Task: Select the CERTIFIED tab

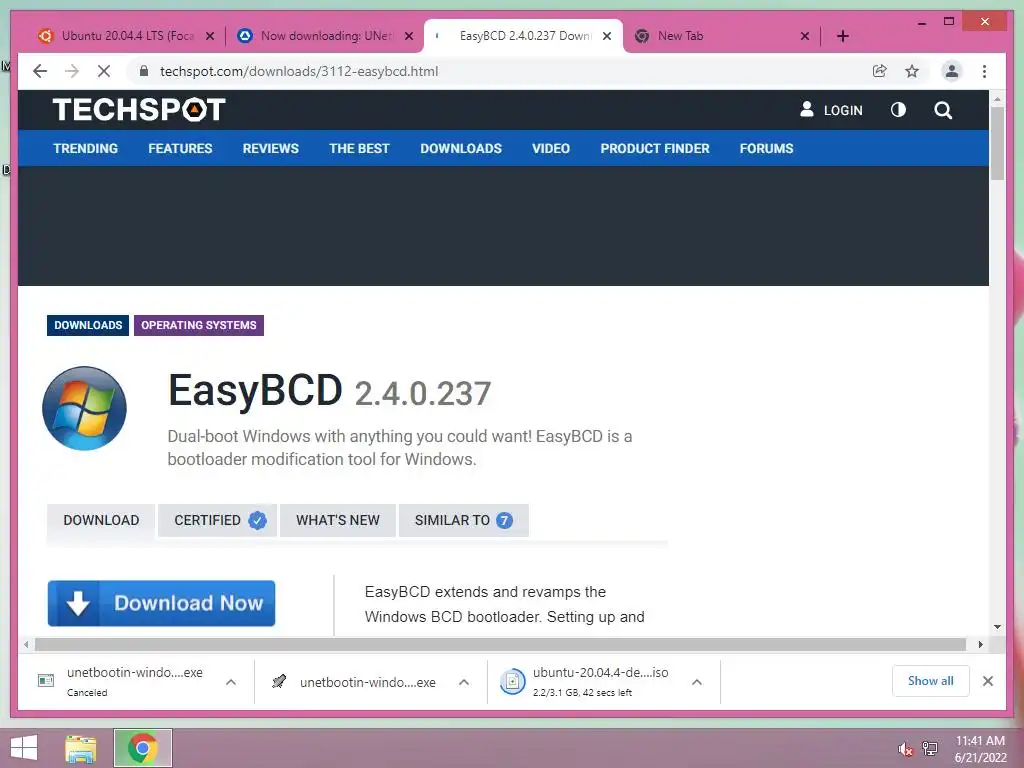Action: [217, 520]
